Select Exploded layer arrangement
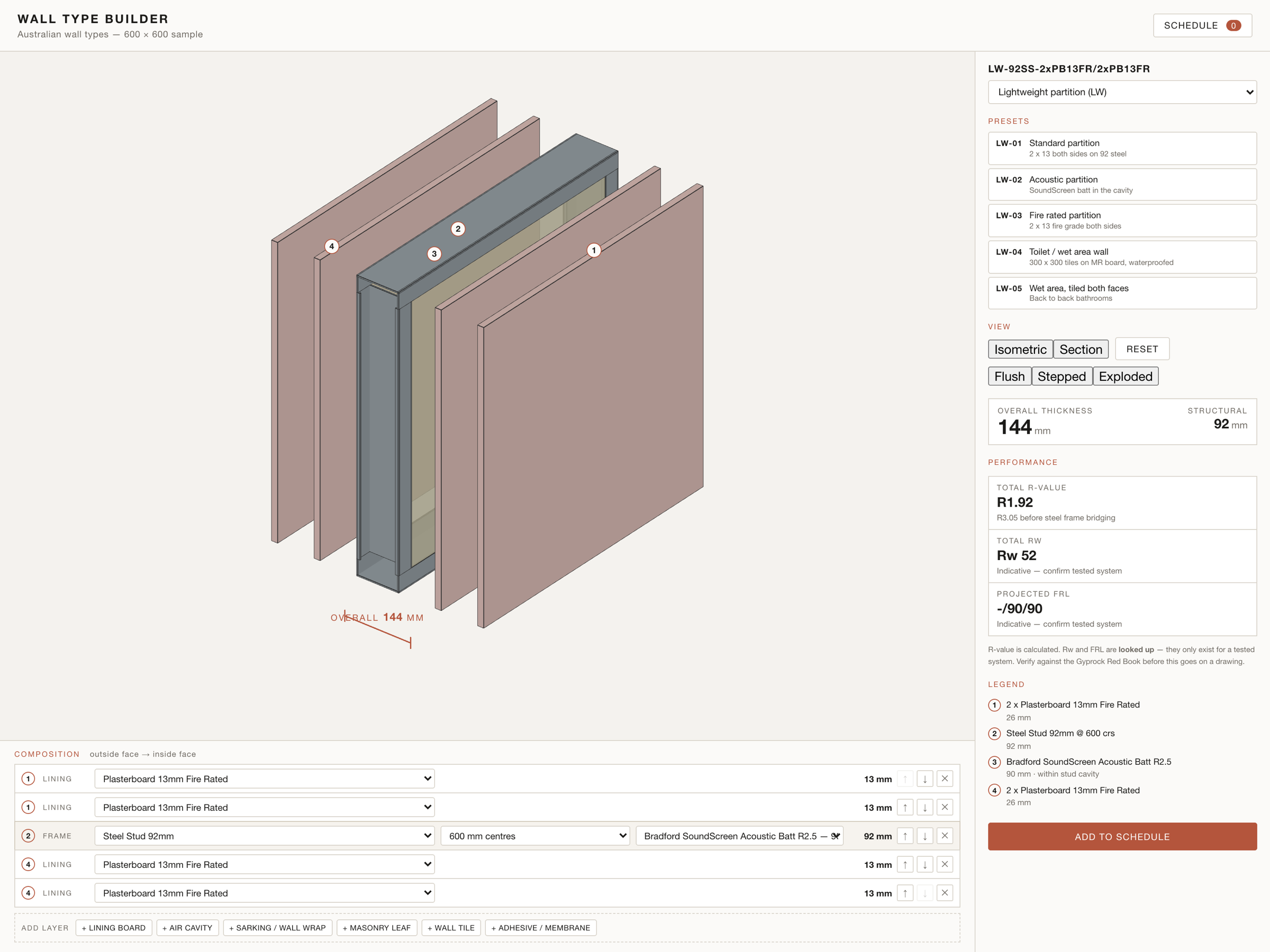This screenshot has height=952, width=1270. pyautogui.click(x=1126, y=377)
